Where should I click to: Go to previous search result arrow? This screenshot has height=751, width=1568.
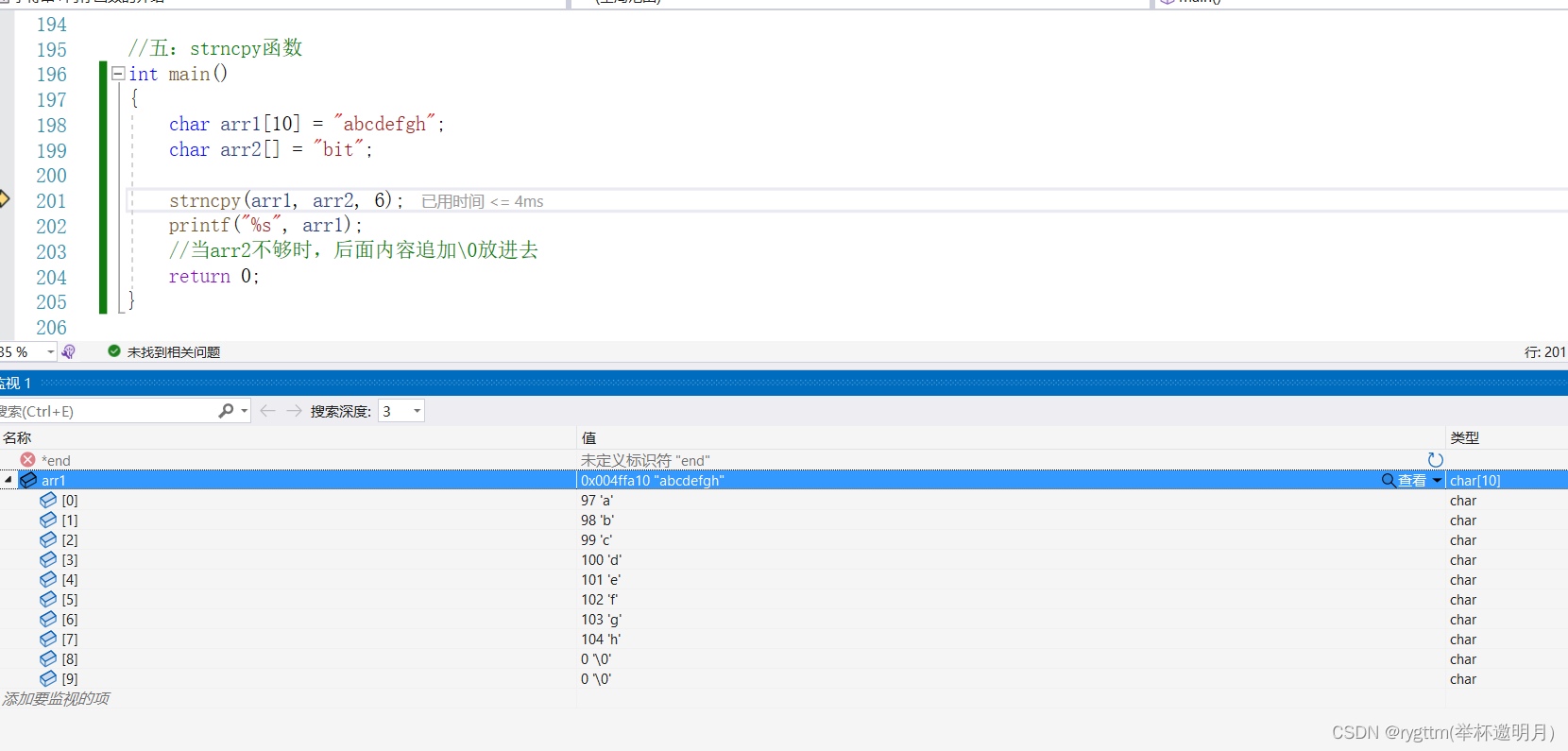(x=267, y=411)
